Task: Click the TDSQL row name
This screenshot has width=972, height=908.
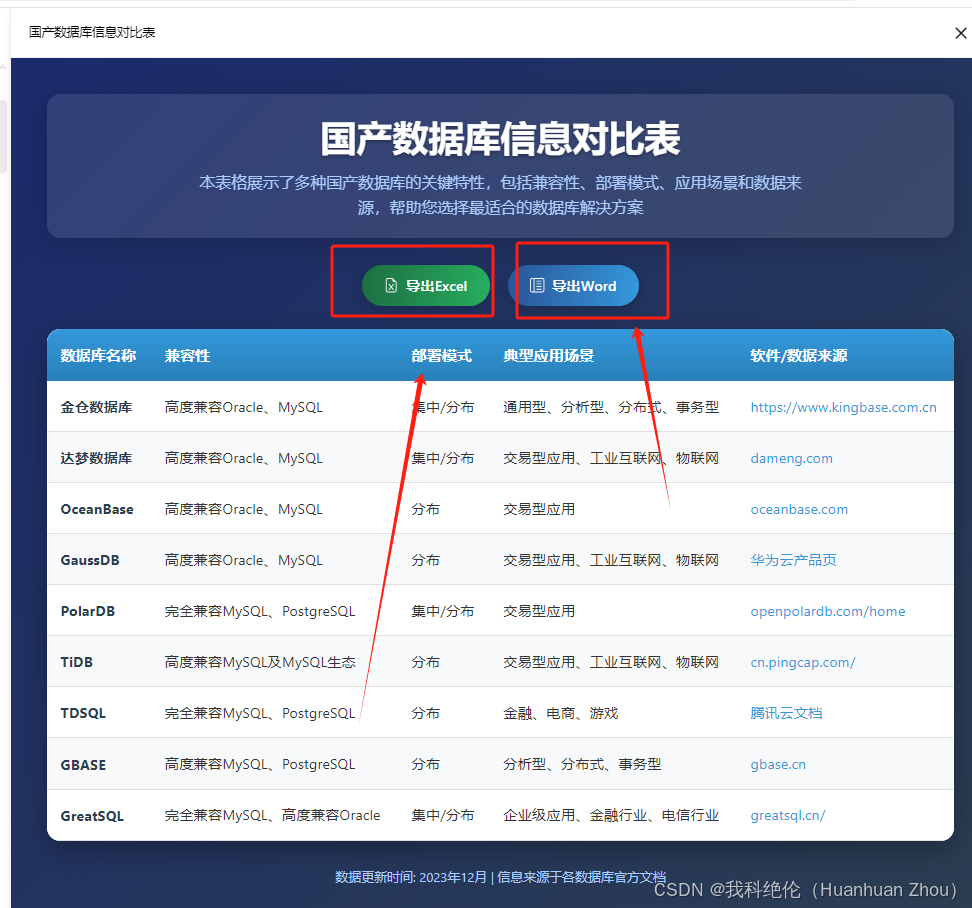Action: 83,713
